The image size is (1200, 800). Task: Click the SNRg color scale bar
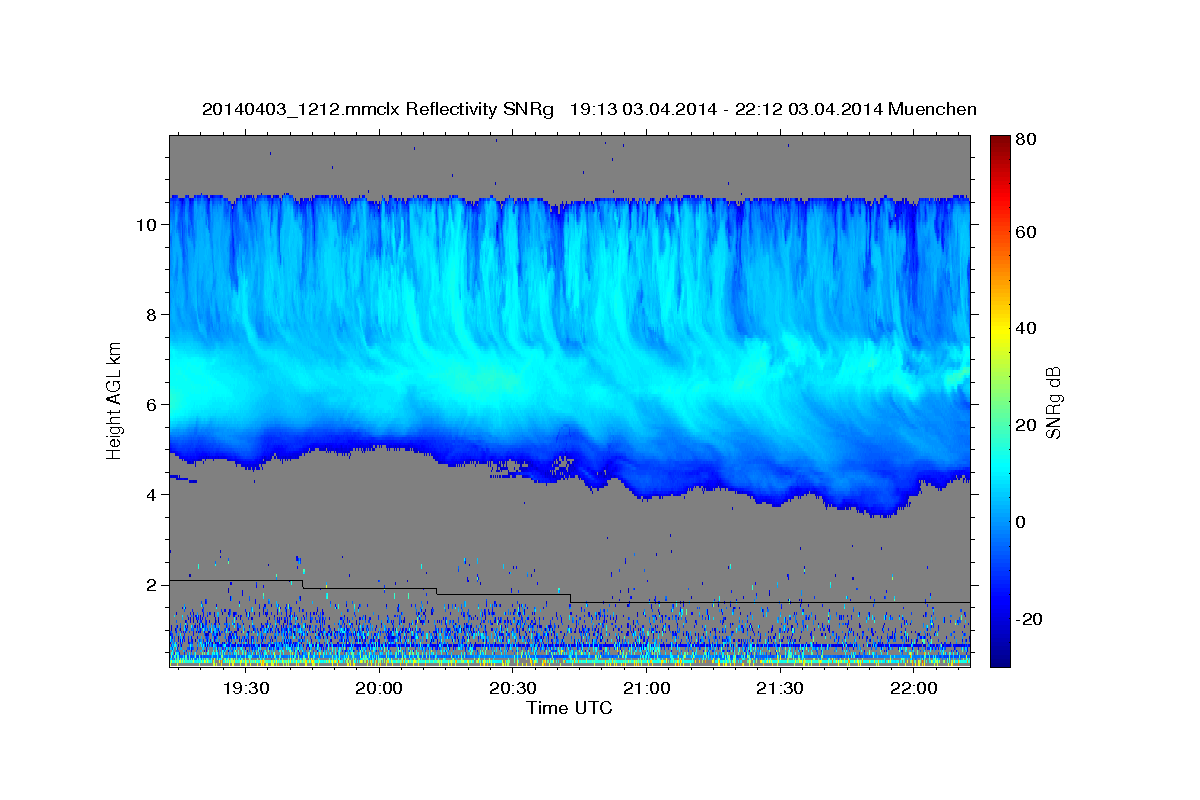point(1000,401)
